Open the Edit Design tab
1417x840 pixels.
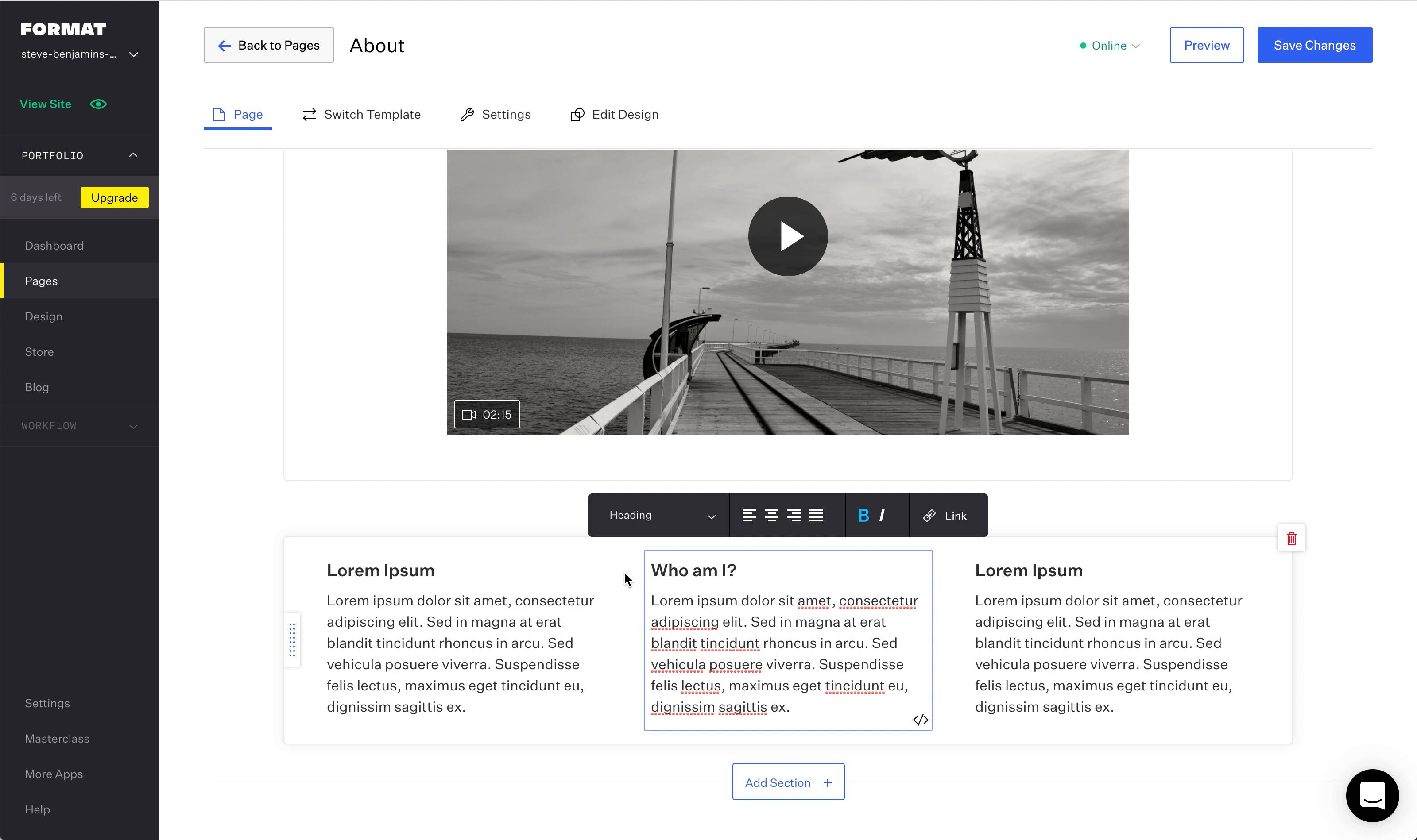[x=614, y=114]
